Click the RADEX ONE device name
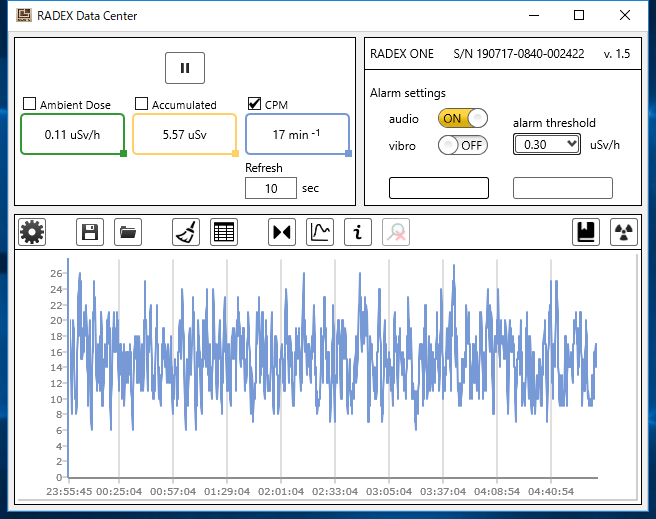656x519 pixels. tap(402, 54)
